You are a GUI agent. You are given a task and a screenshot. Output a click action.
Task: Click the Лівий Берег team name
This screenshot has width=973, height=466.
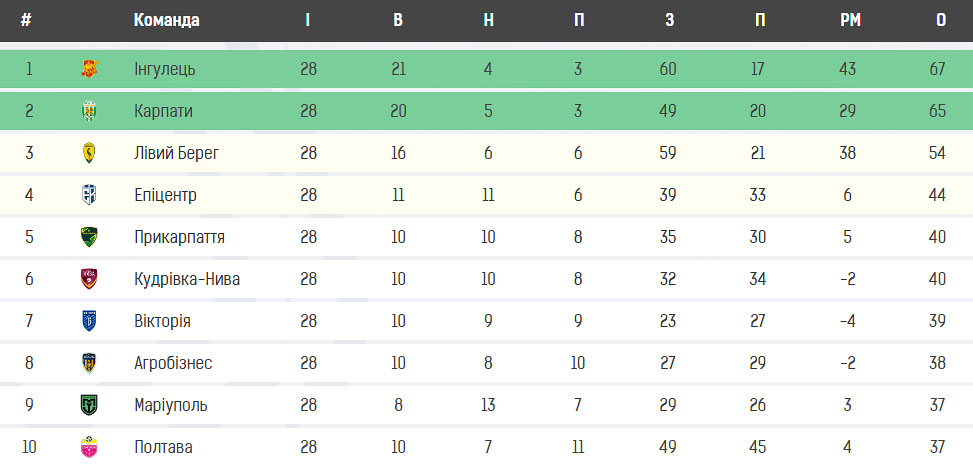pos(177,153)
